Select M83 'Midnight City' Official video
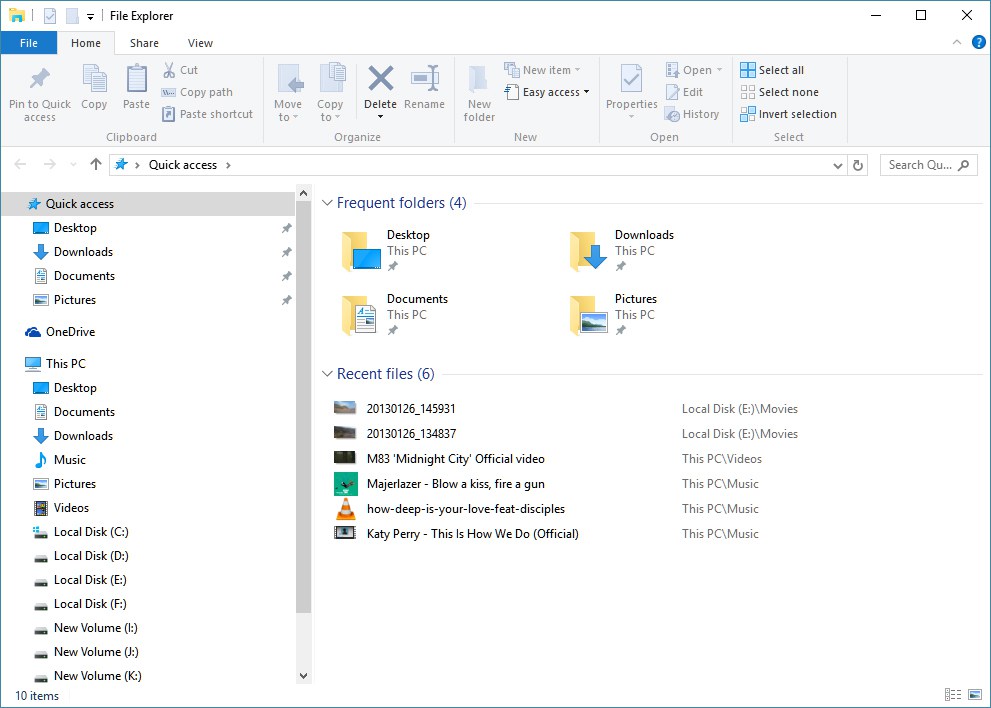The height and width of the screenshot is (708, 991). [x=455, y=459]
